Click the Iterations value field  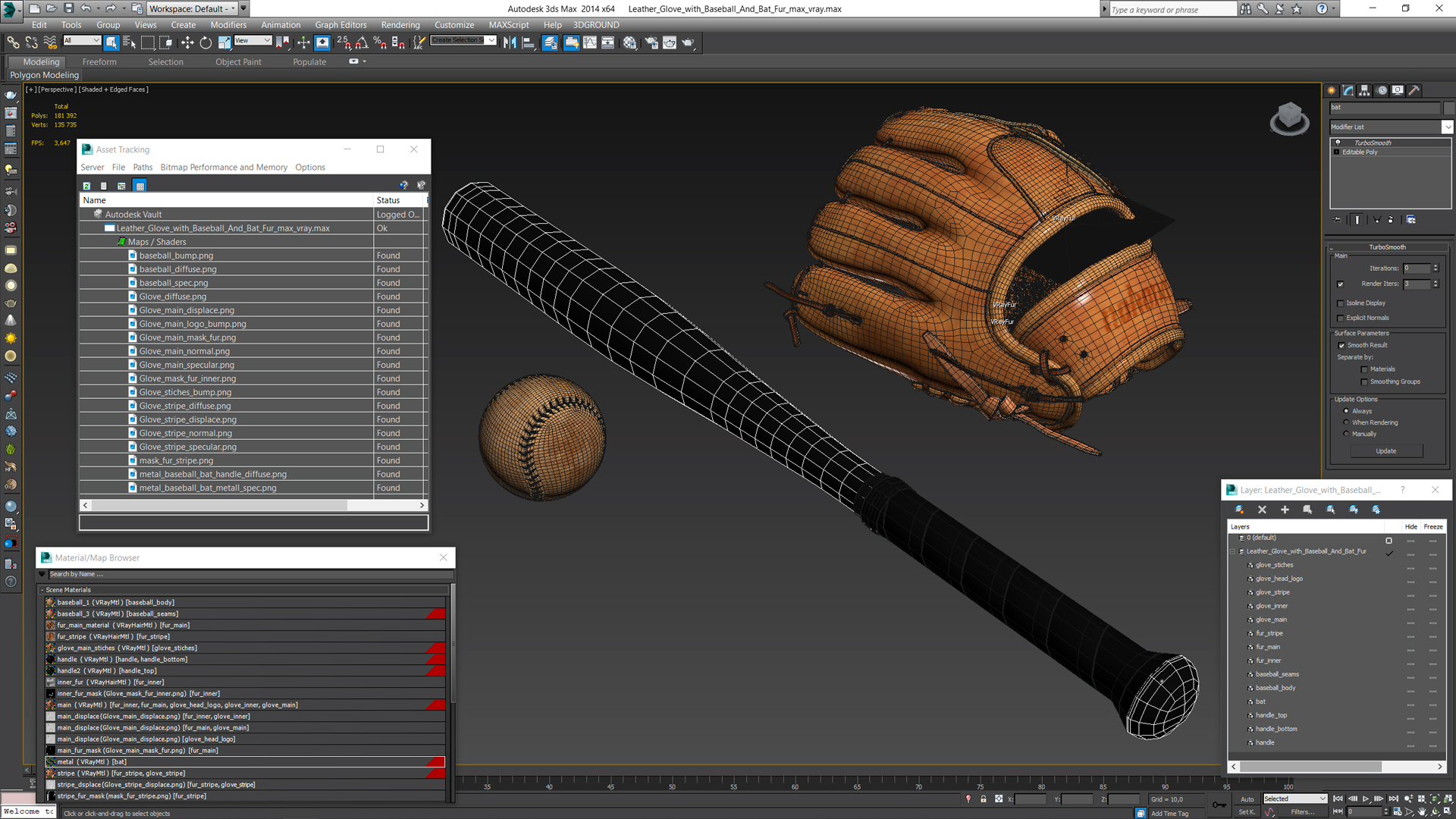1416,268
